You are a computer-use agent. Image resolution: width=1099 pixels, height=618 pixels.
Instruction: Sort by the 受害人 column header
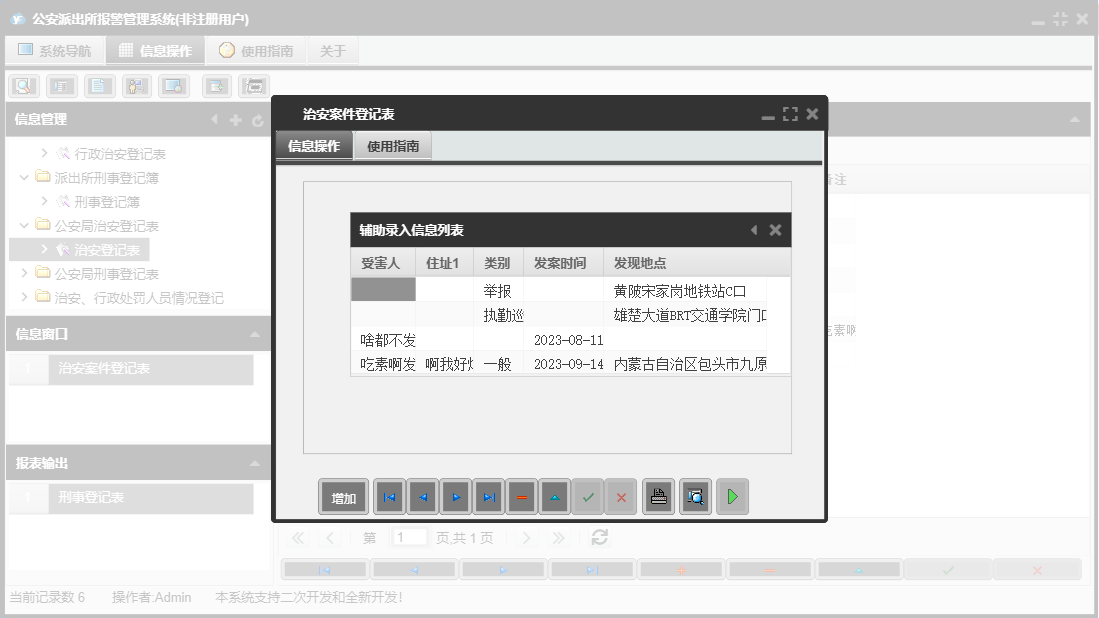(381, 263)
